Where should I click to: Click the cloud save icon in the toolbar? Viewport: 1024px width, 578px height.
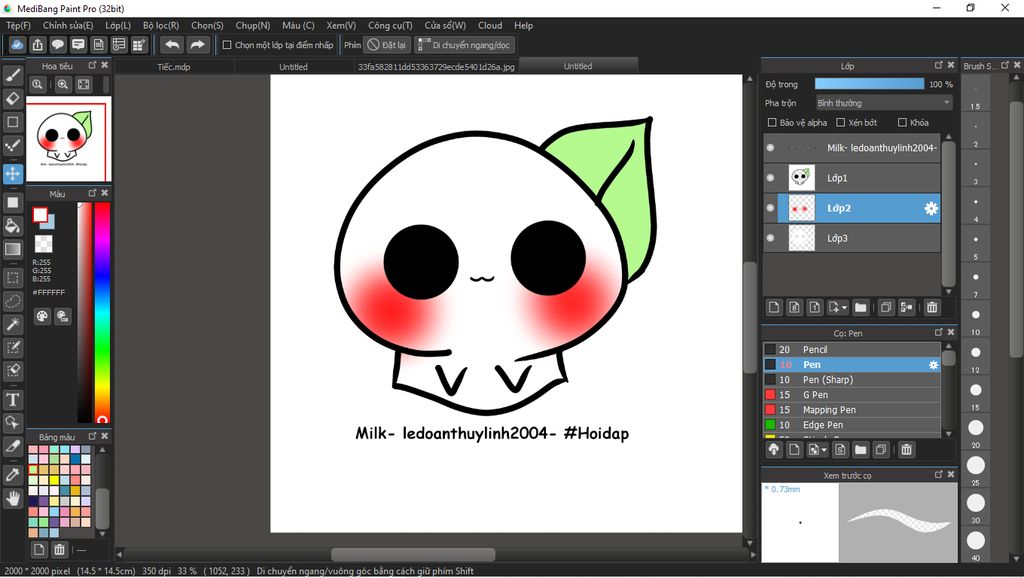[17, 44]
